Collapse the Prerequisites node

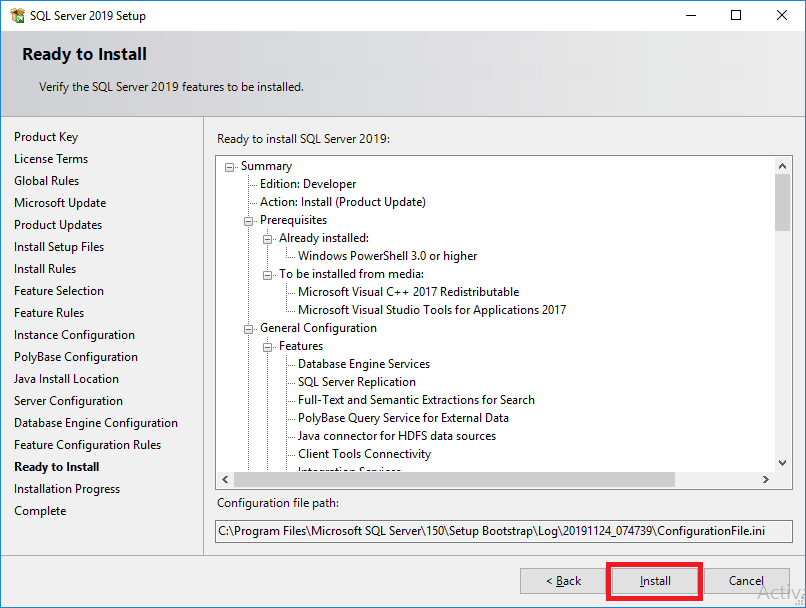248,221
